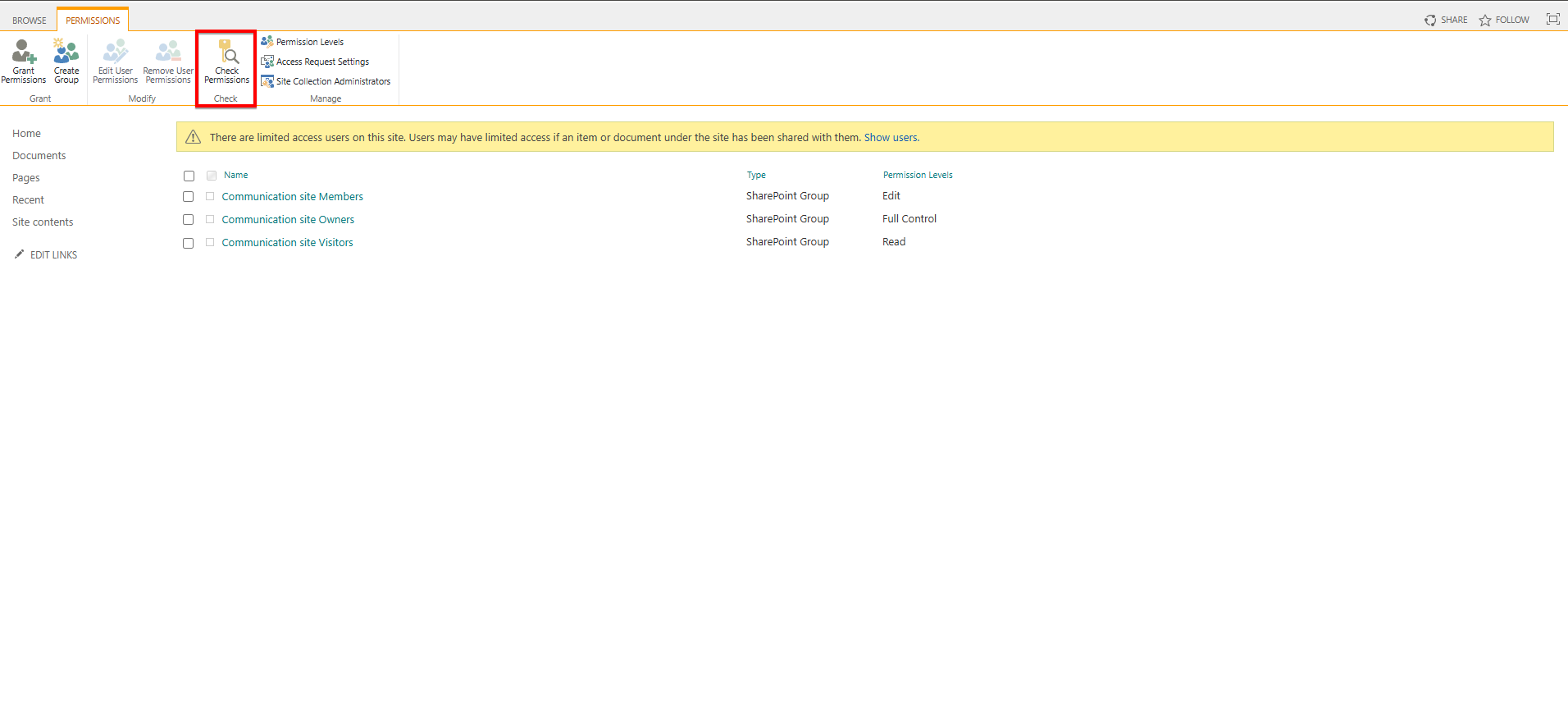Click the Read permission level for Visitors
This screenshot has width=1568, height=709.
coord(894,242)
